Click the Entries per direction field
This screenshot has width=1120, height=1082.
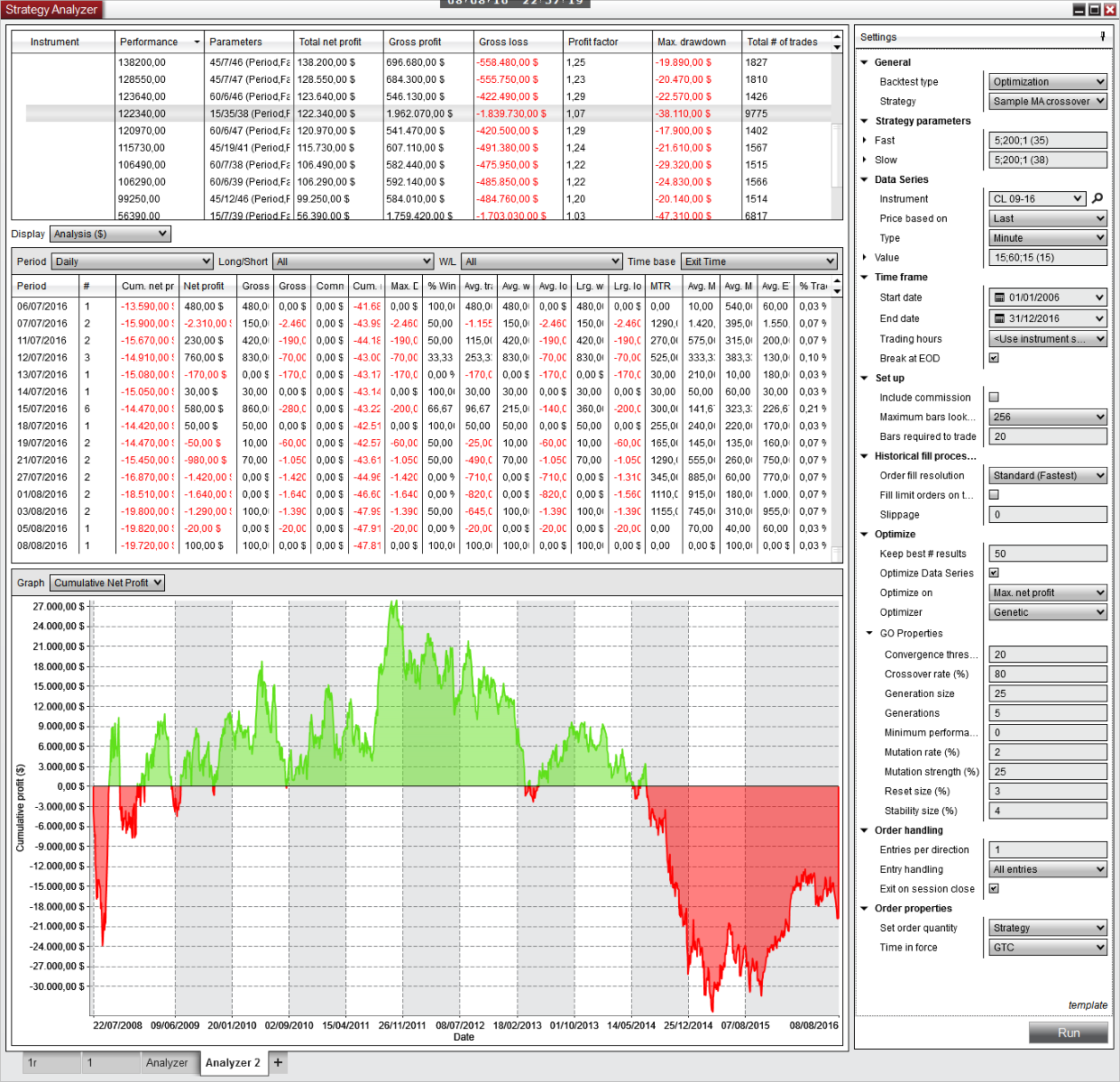tap(1048, 849)
